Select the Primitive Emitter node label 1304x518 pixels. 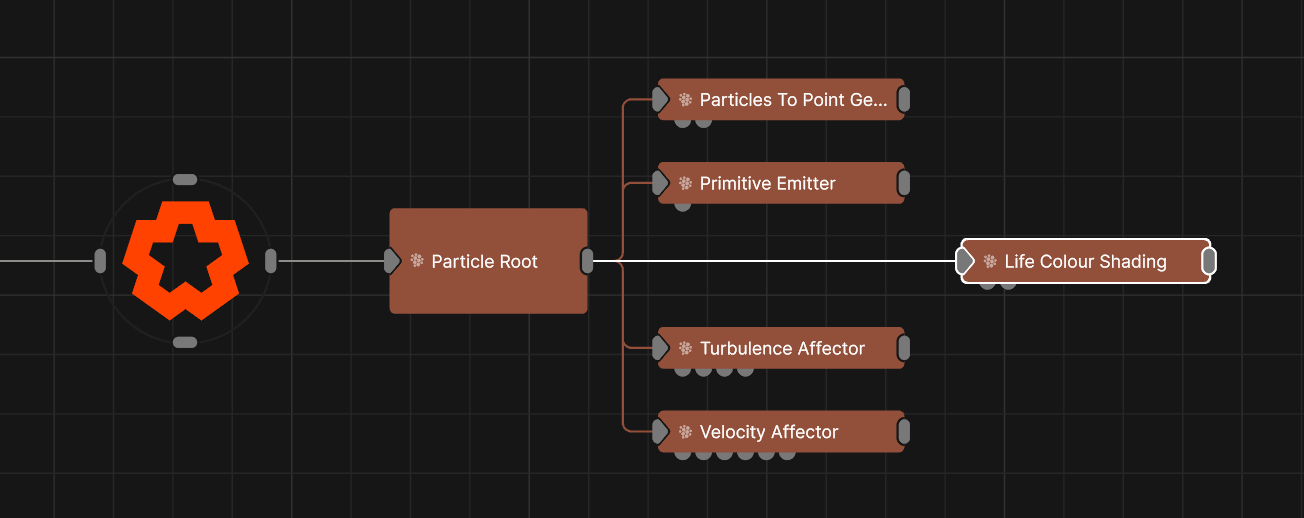pyautogui.click(x=767, y=184)
